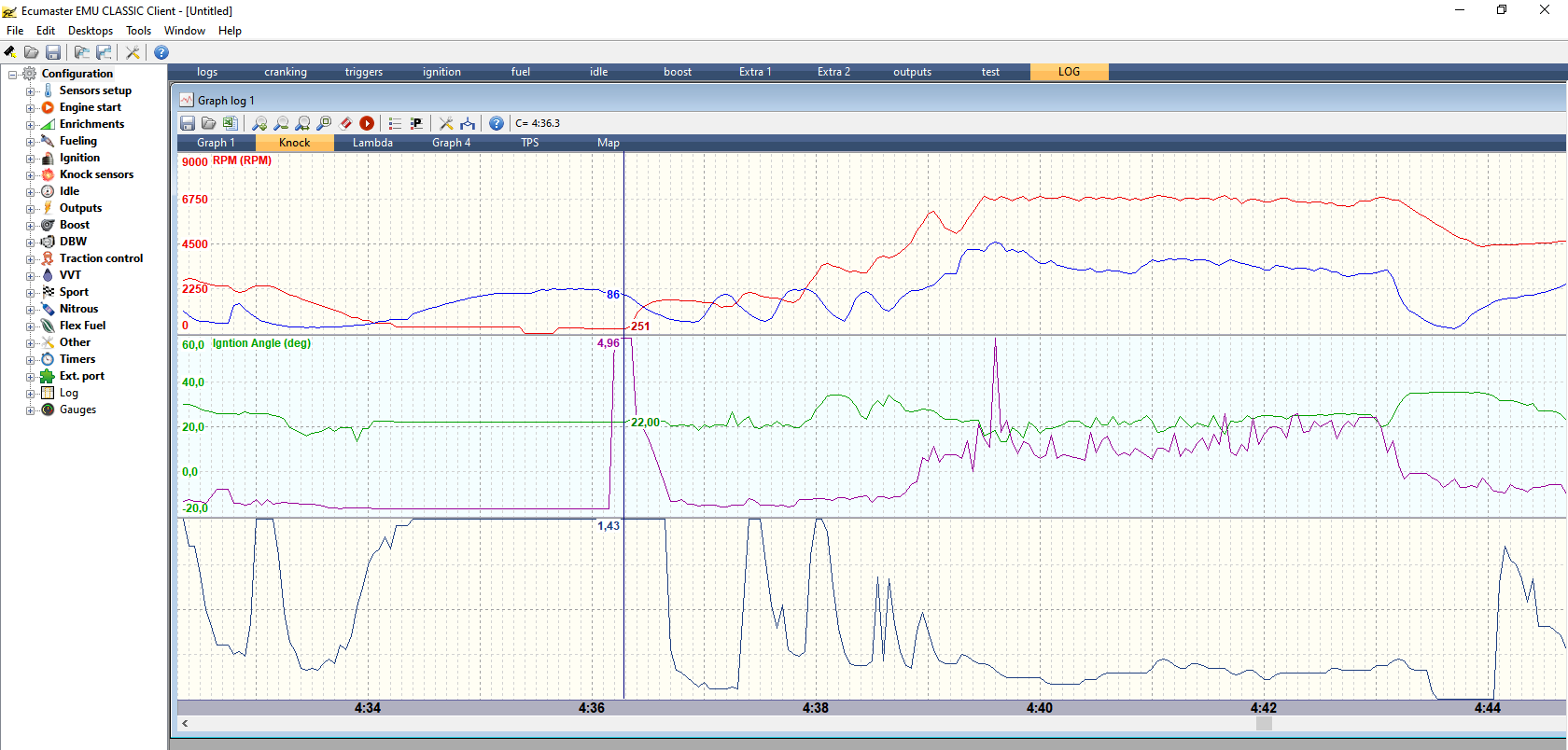Image resolution: width=1568 pixels, height=750 pixels.
Task: Open graph log settings wrench icon
Action: click(x=446, y=123)
